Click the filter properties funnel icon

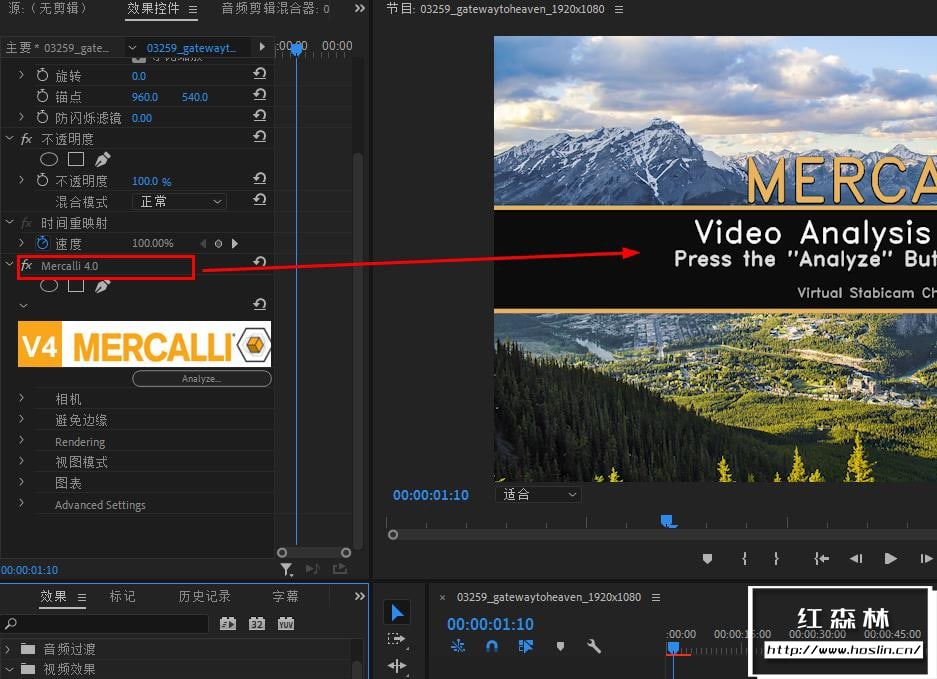(287, 569)
